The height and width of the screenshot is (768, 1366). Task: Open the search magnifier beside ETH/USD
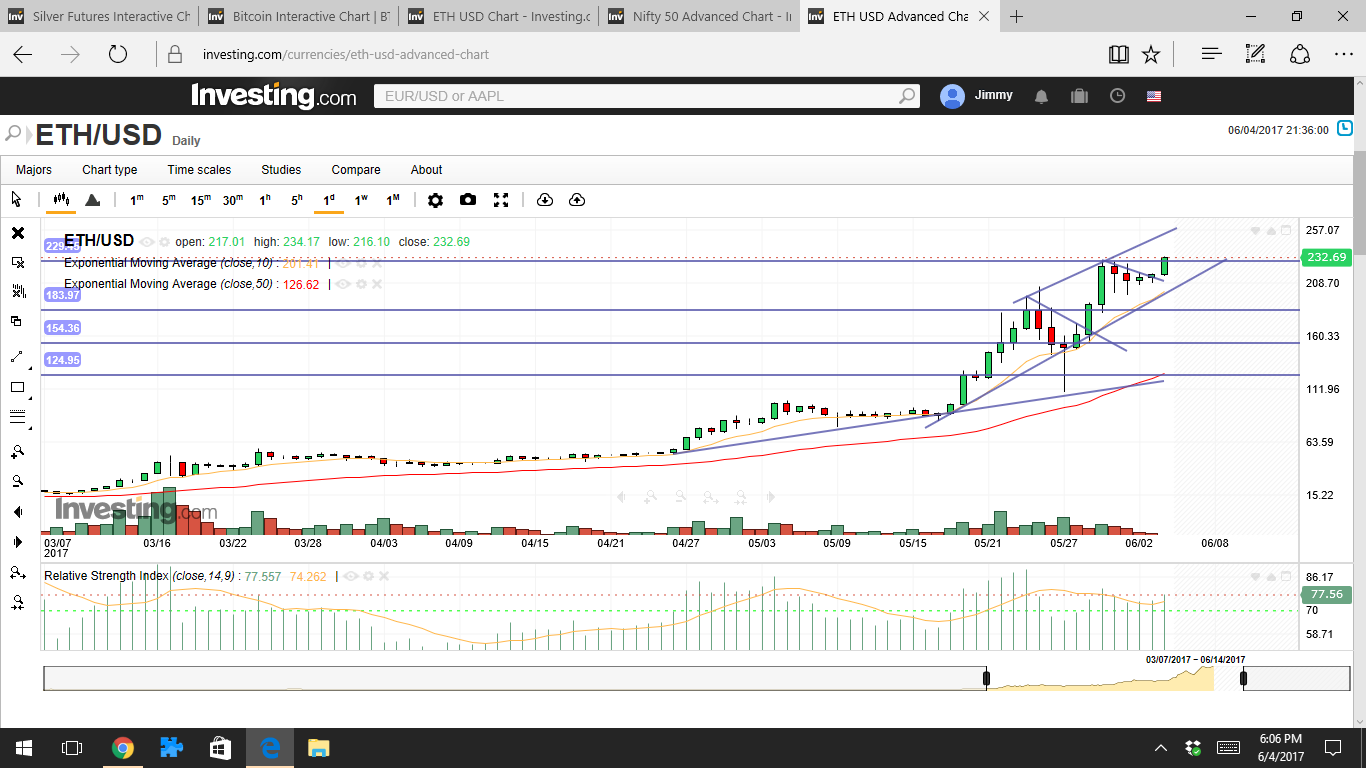pos(14,133)
